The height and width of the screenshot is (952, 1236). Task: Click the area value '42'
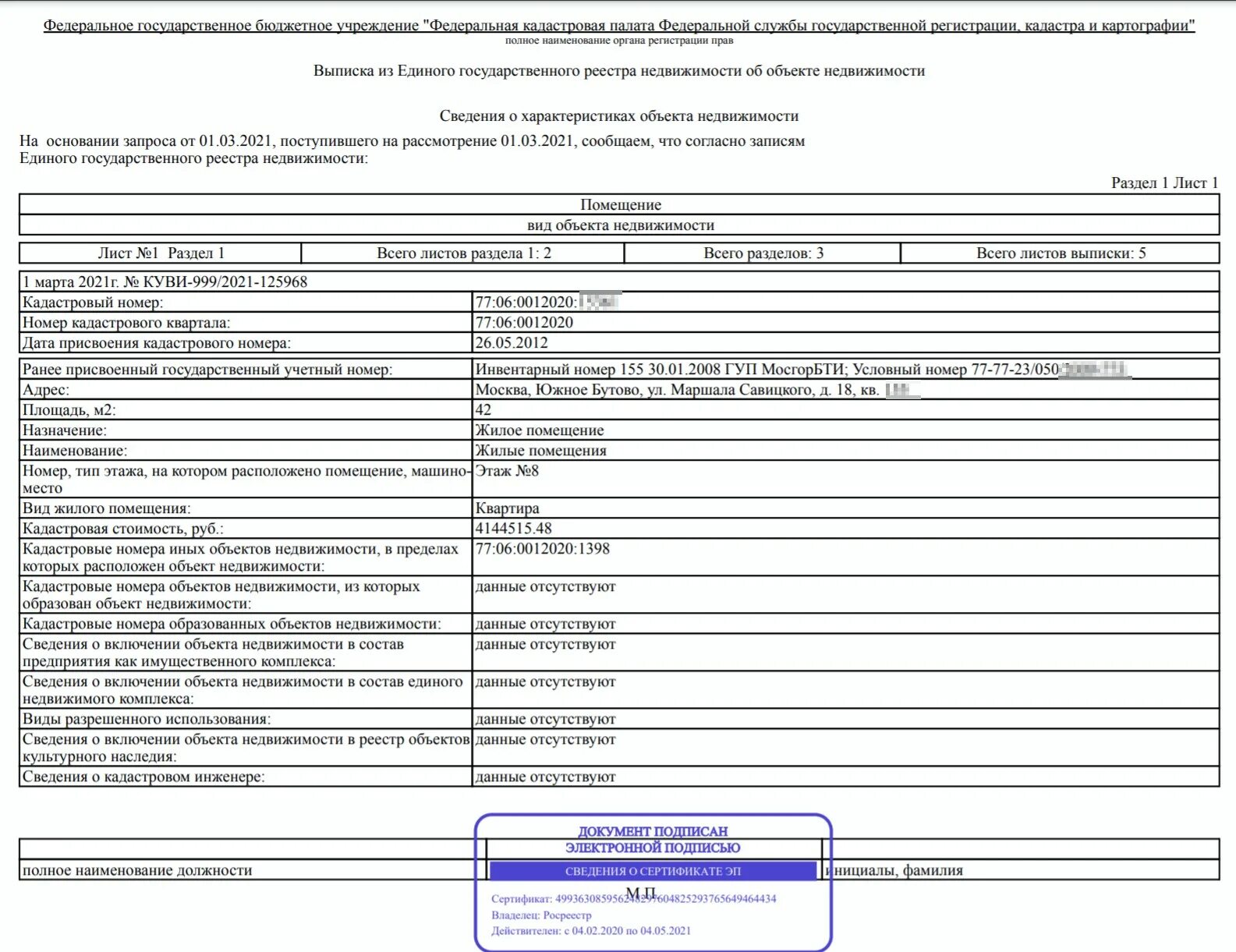pos(483,410)
